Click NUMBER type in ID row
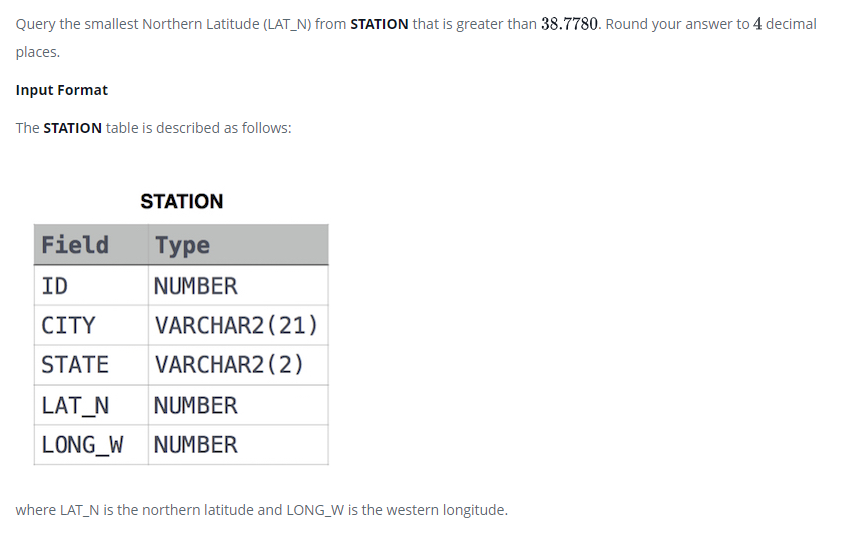842x535 pixels. coord(238,286)
